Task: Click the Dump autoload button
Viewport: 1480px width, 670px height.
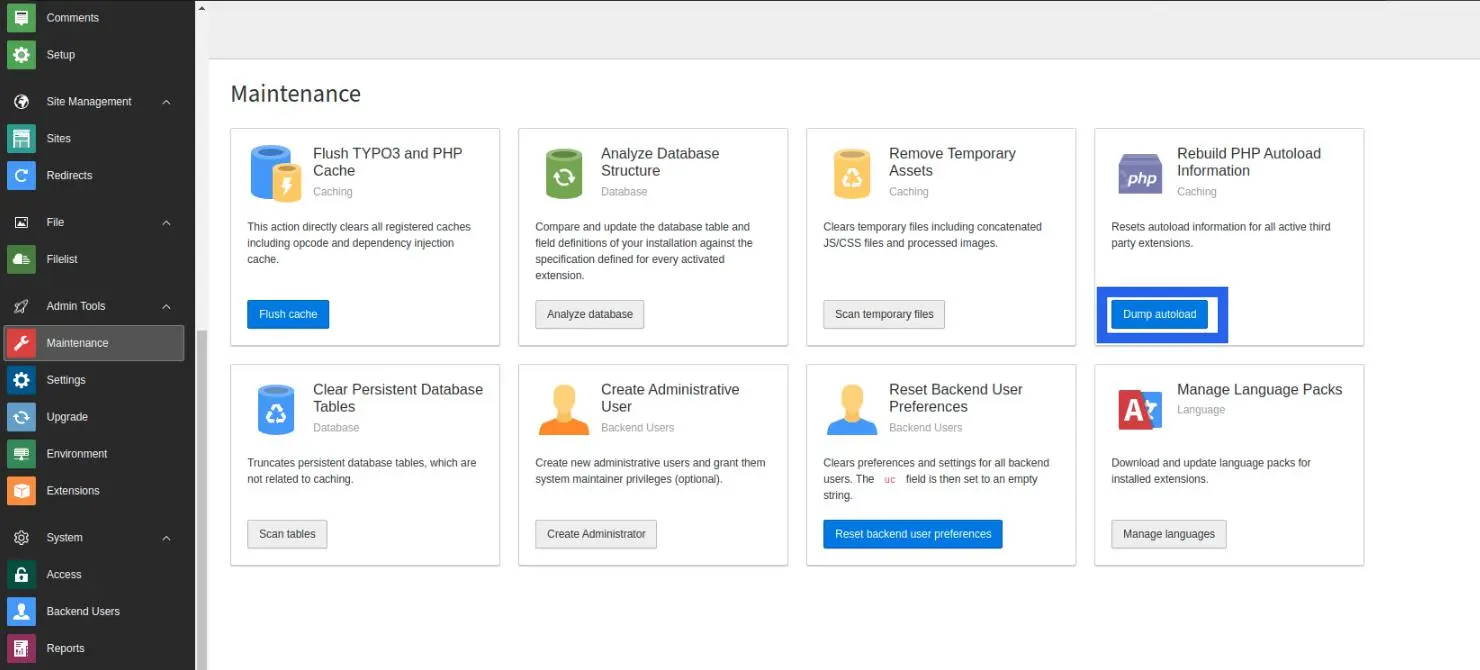Action: pos(1159,314)
